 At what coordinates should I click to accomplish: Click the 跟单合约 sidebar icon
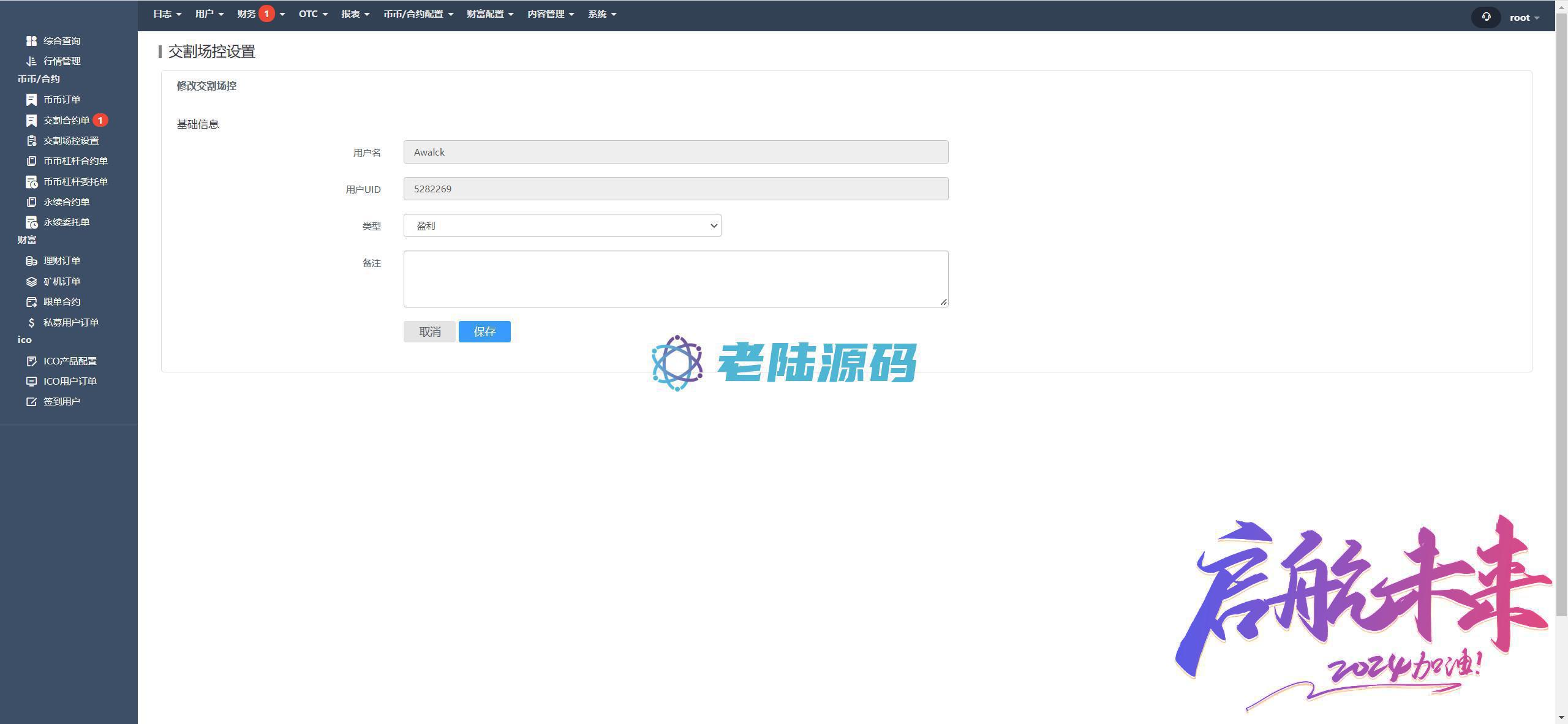31,301
